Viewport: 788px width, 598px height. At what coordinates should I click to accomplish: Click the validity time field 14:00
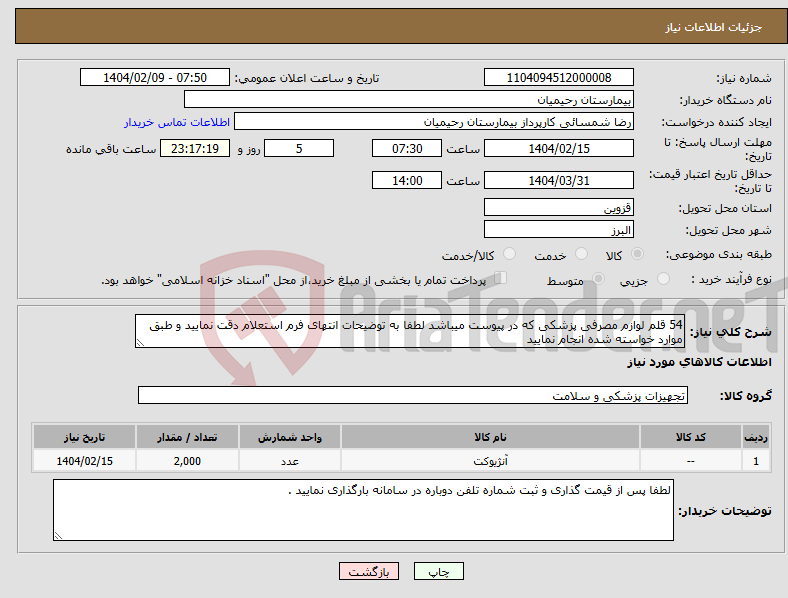click(x=407, y=180)
